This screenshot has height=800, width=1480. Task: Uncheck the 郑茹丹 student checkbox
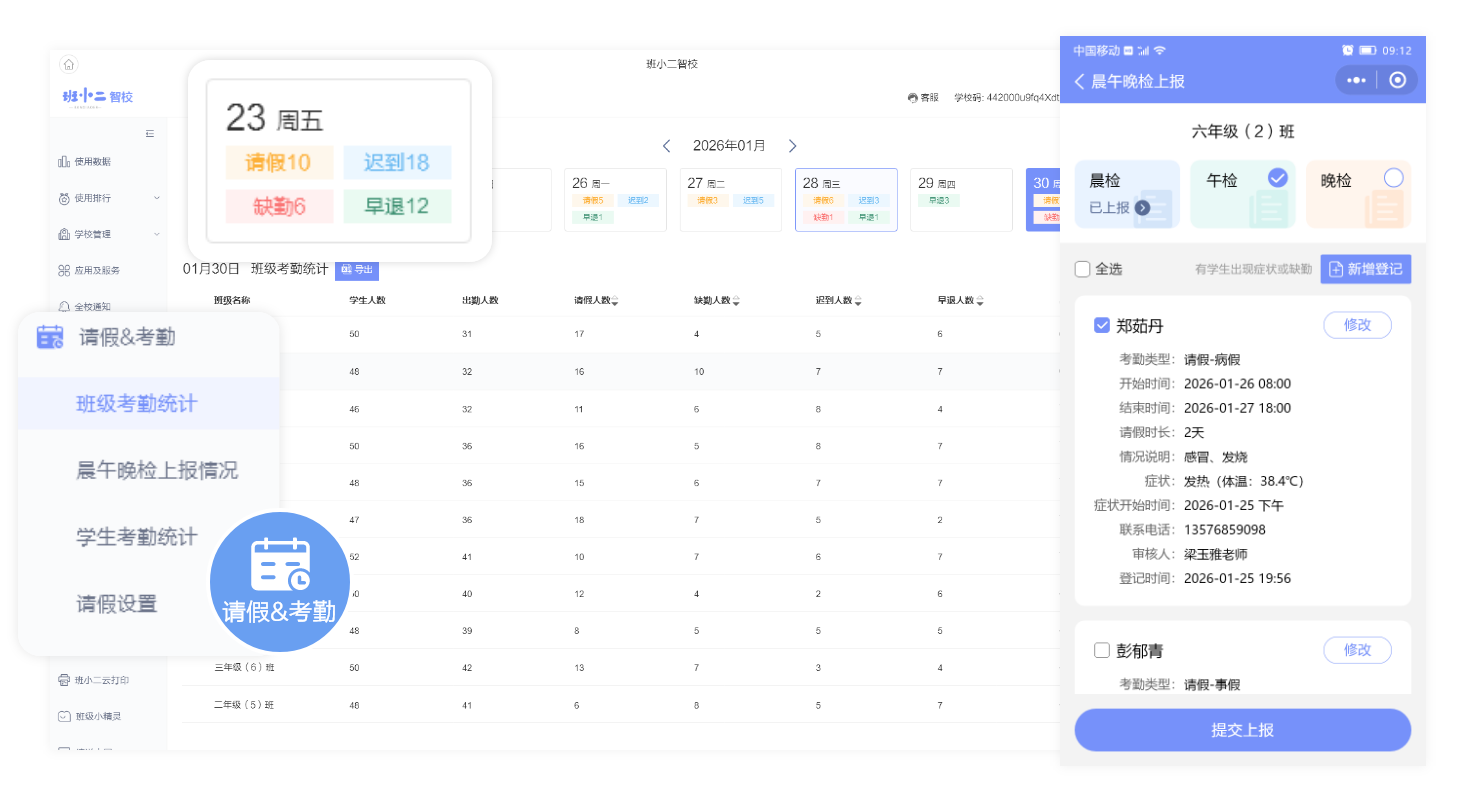(1102, 325)
